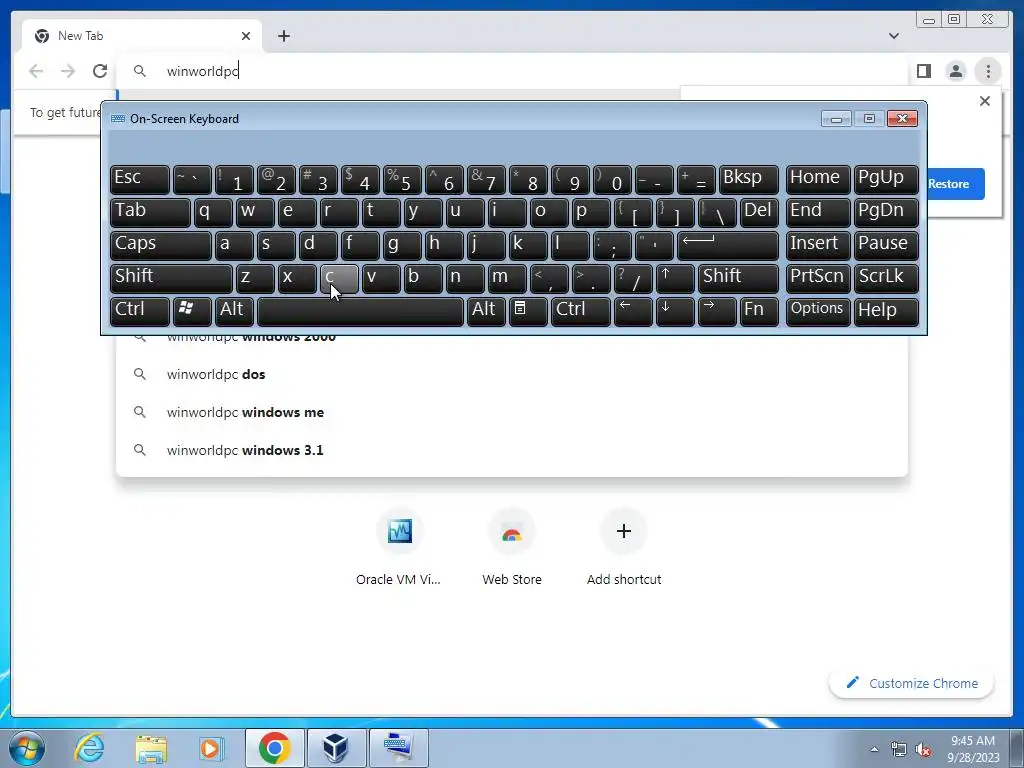This screenshot has height=768, width=1024.
Task: Close the New Tab tab
Action: (246, 36)
